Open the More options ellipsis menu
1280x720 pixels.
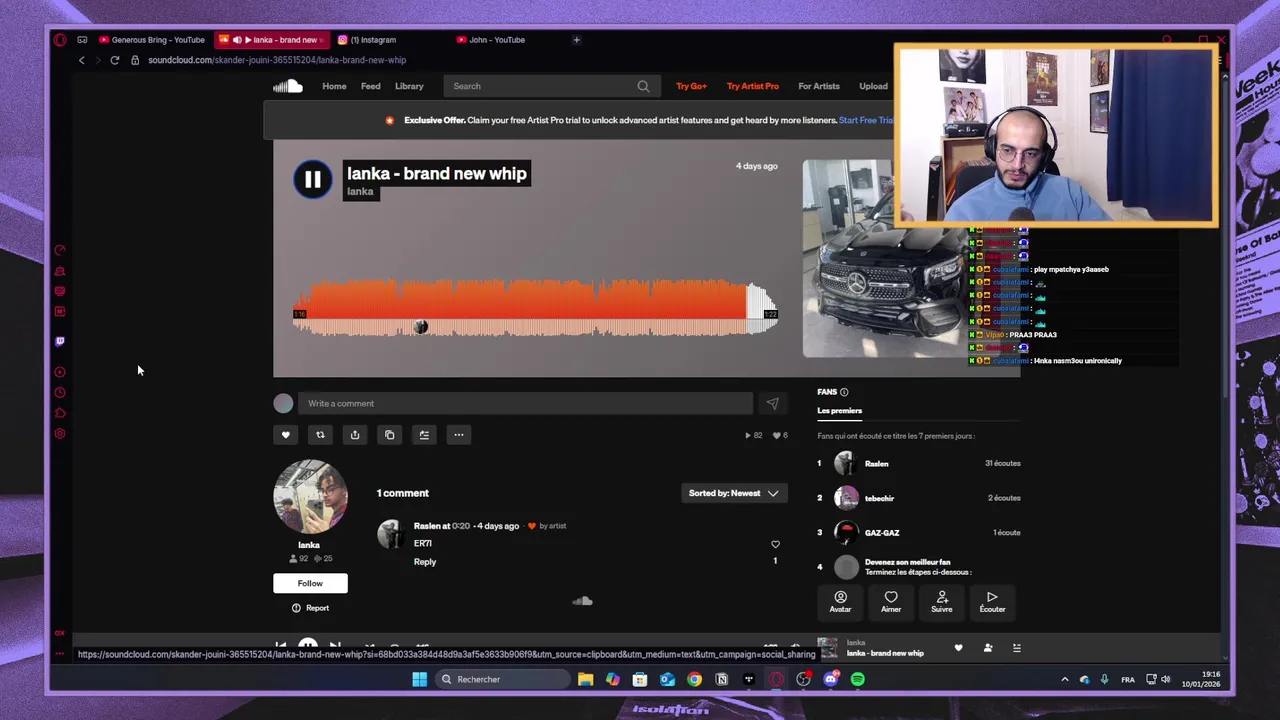(459, 435)
